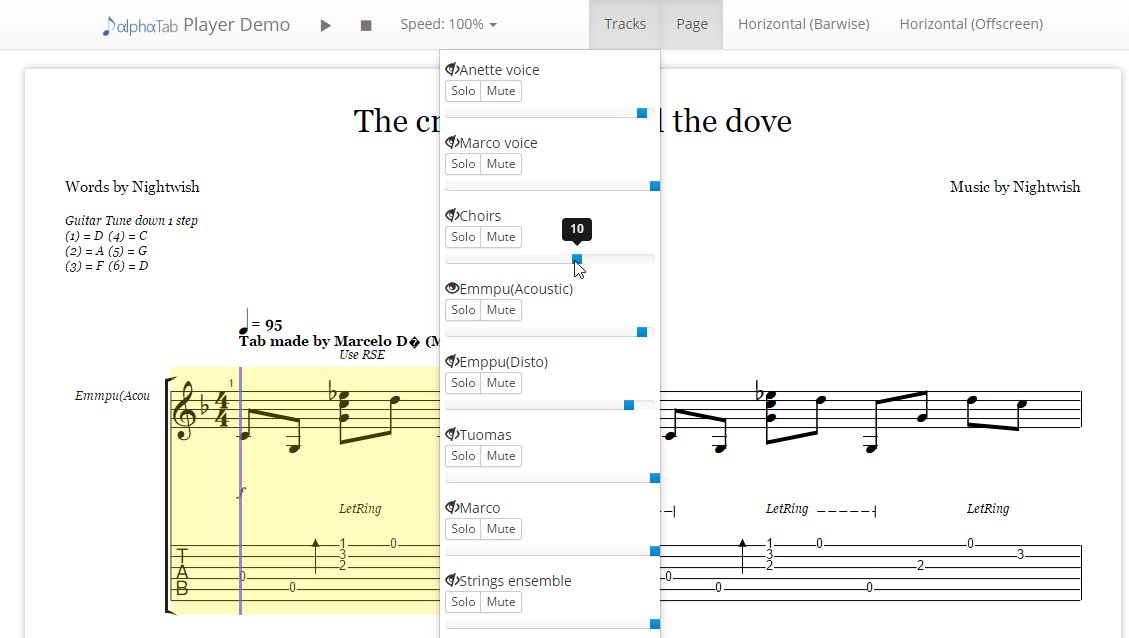Select the Choirs track name
Screen dimensions: 1129x638
(x=480, y=215)
